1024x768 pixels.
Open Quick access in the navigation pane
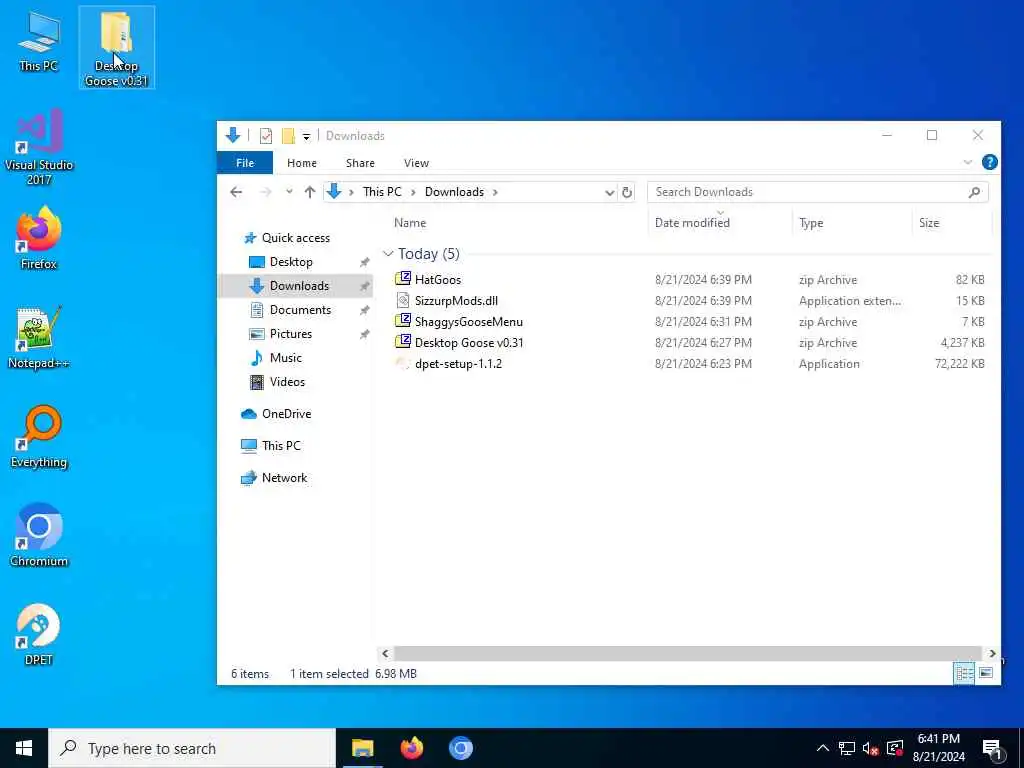tap(295, 238)
